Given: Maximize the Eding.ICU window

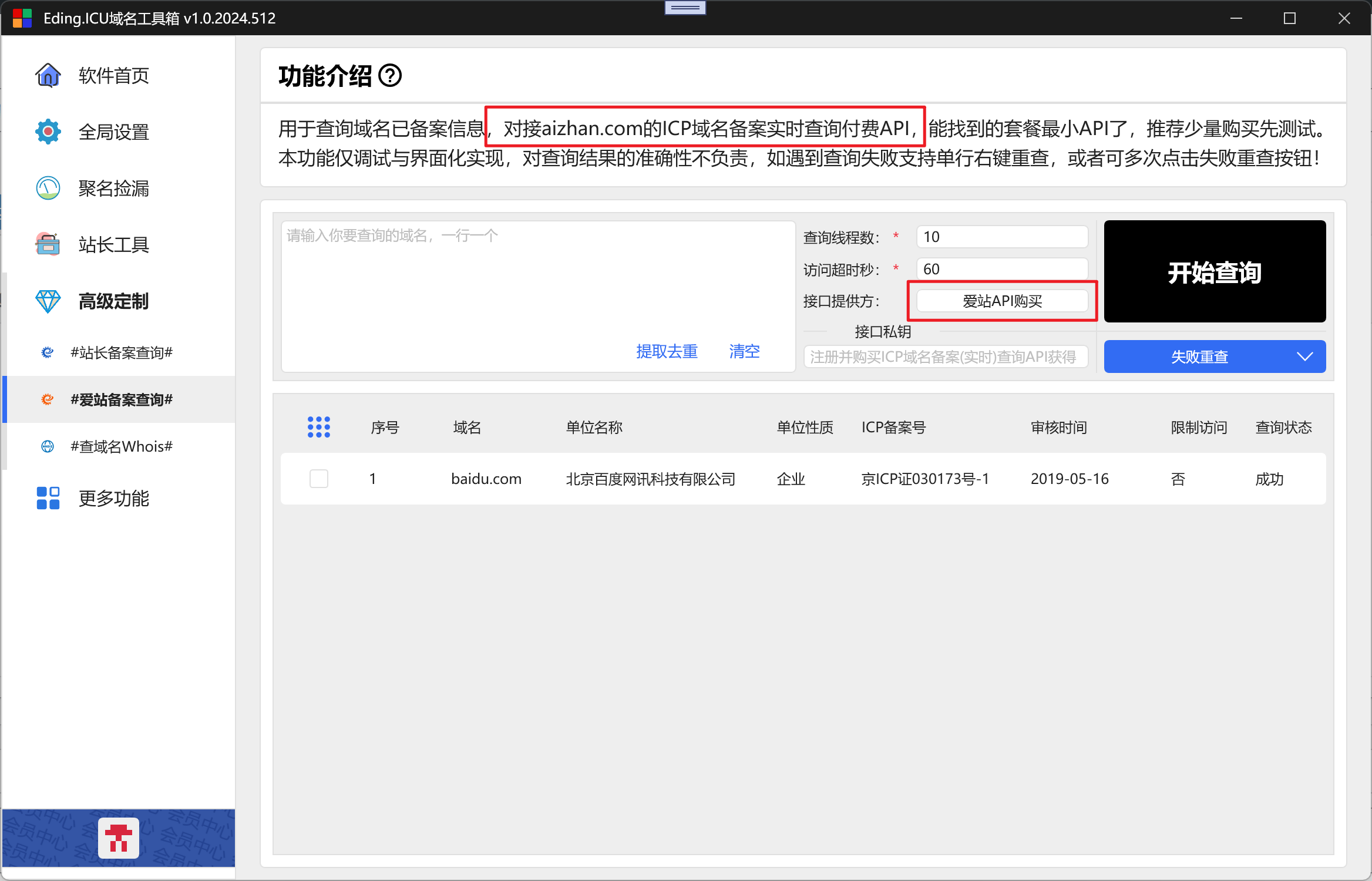Looking at the screenshot, I should pyautogui.click(x=1290, y=18).
